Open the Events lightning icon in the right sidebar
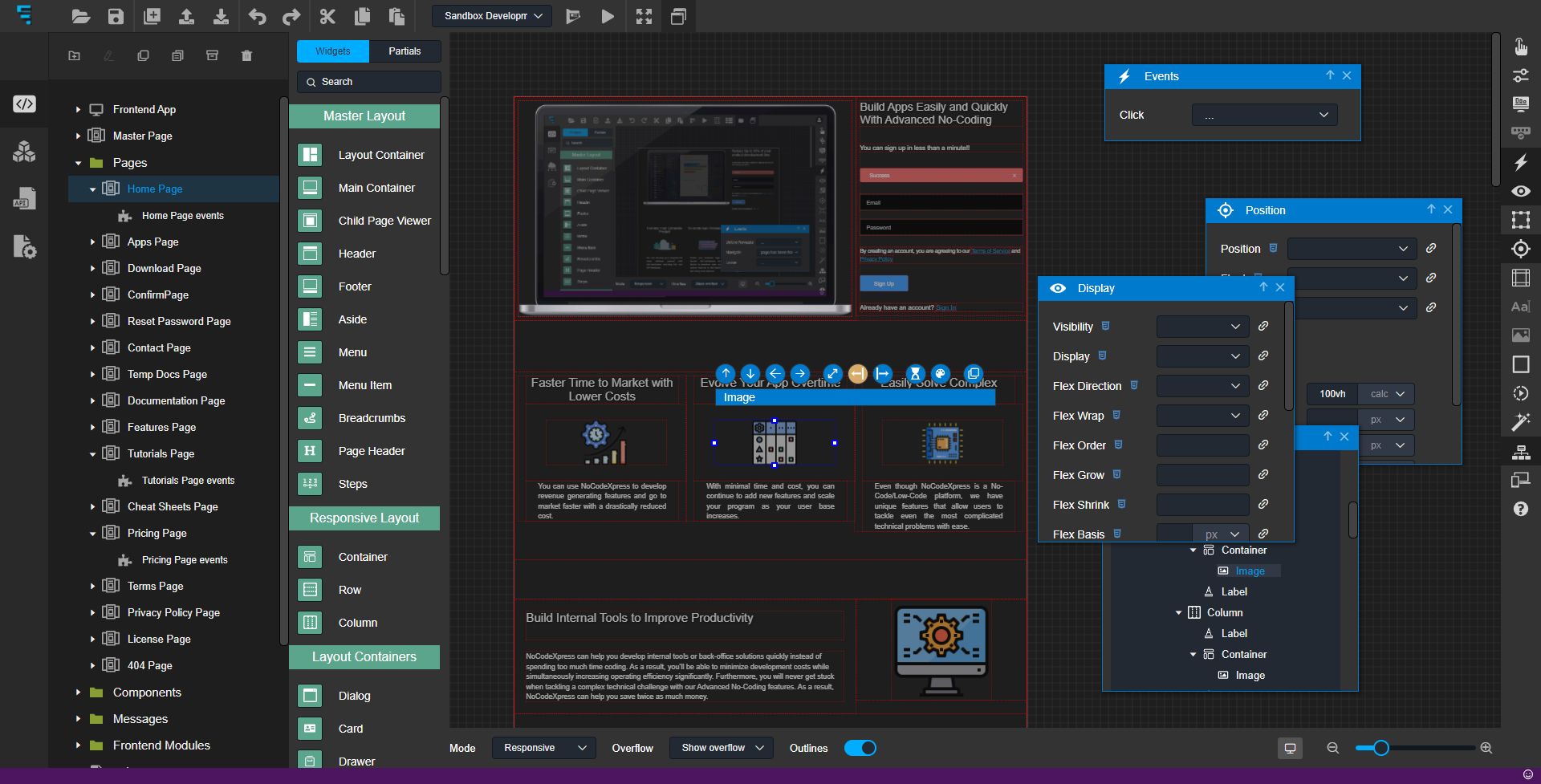Image resolution: width=1541 pixels, height=784 pixels. coord(1521,162)
